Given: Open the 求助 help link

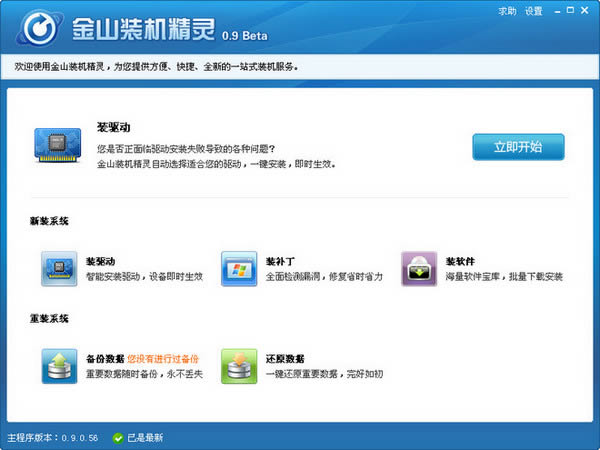Looking at the screenshot, I should point(507,11).
